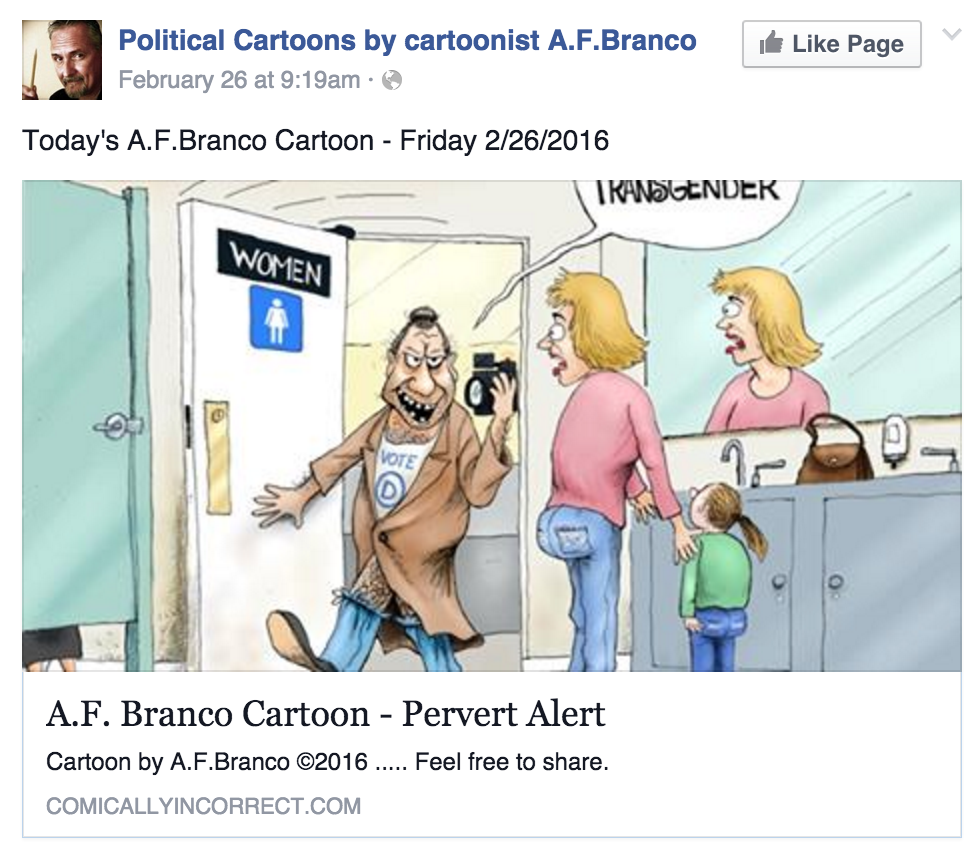Click the Like Page button border area
Screen dimensions: 980x858
coord(831,44)
